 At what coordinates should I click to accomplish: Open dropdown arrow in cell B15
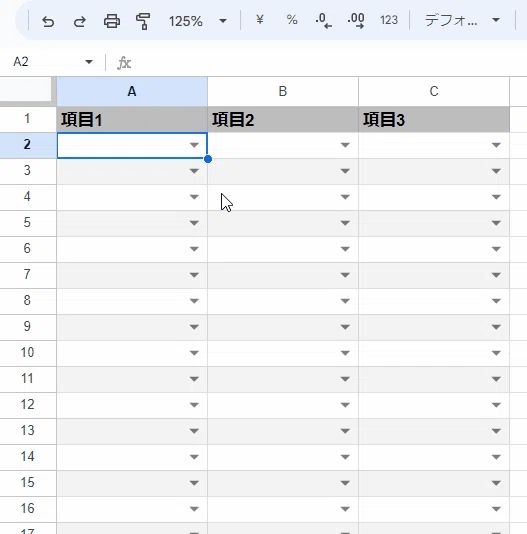[x=345, y=483]
